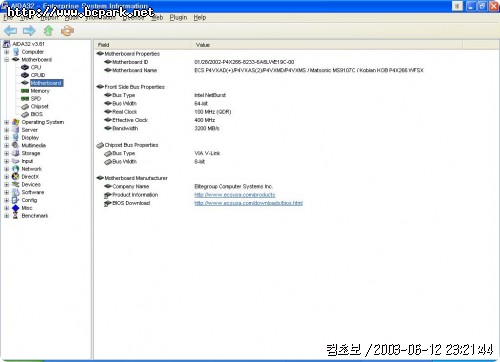Click the Computer category icon

16,52
